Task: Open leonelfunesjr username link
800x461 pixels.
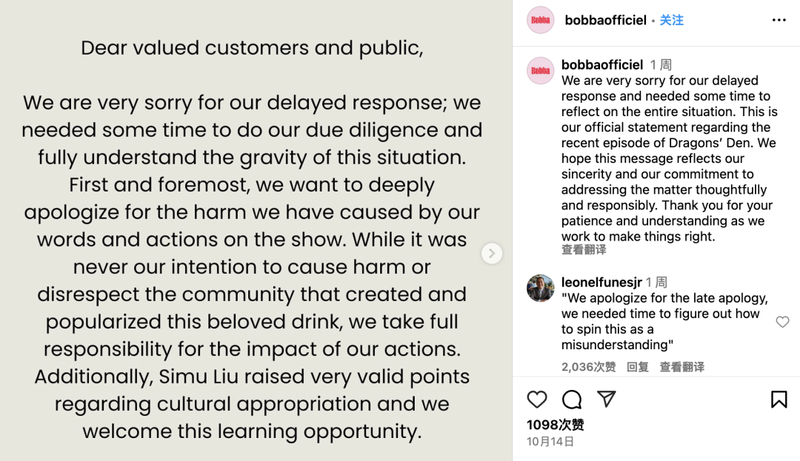Action: click(x=602, y=282)
